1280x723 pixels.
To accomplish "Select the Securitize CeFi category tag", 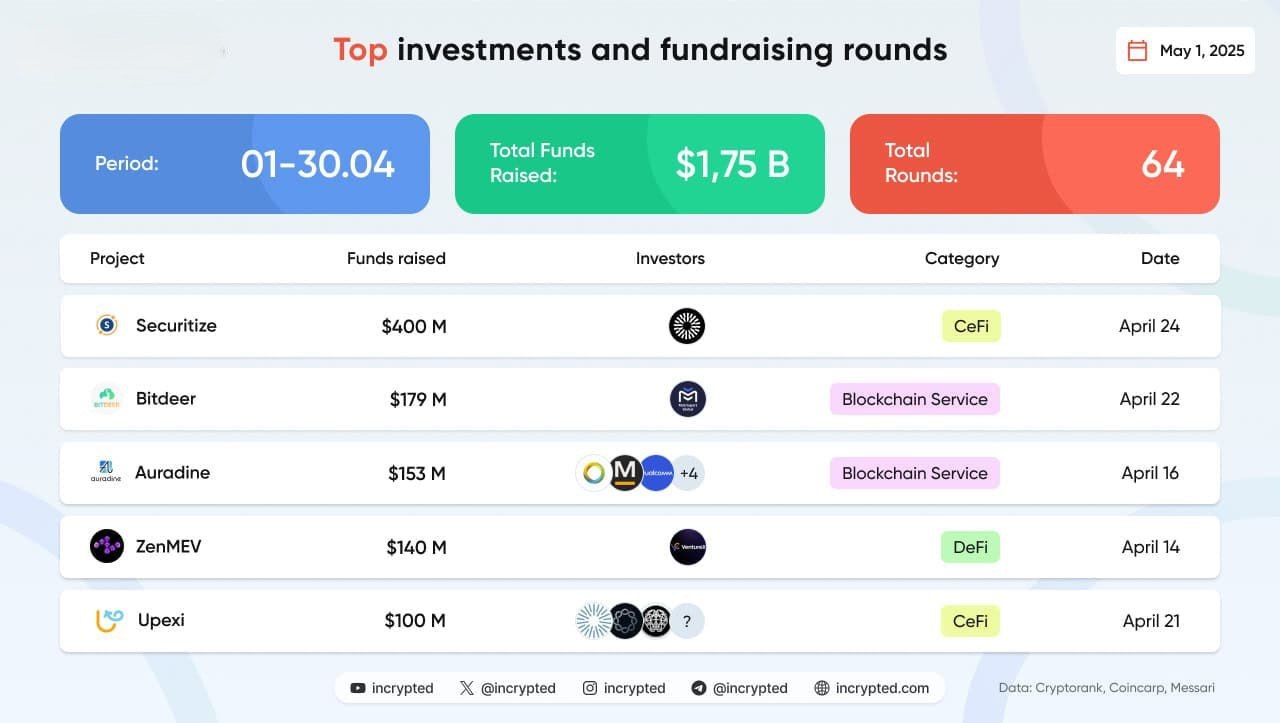I will [971, 326].
